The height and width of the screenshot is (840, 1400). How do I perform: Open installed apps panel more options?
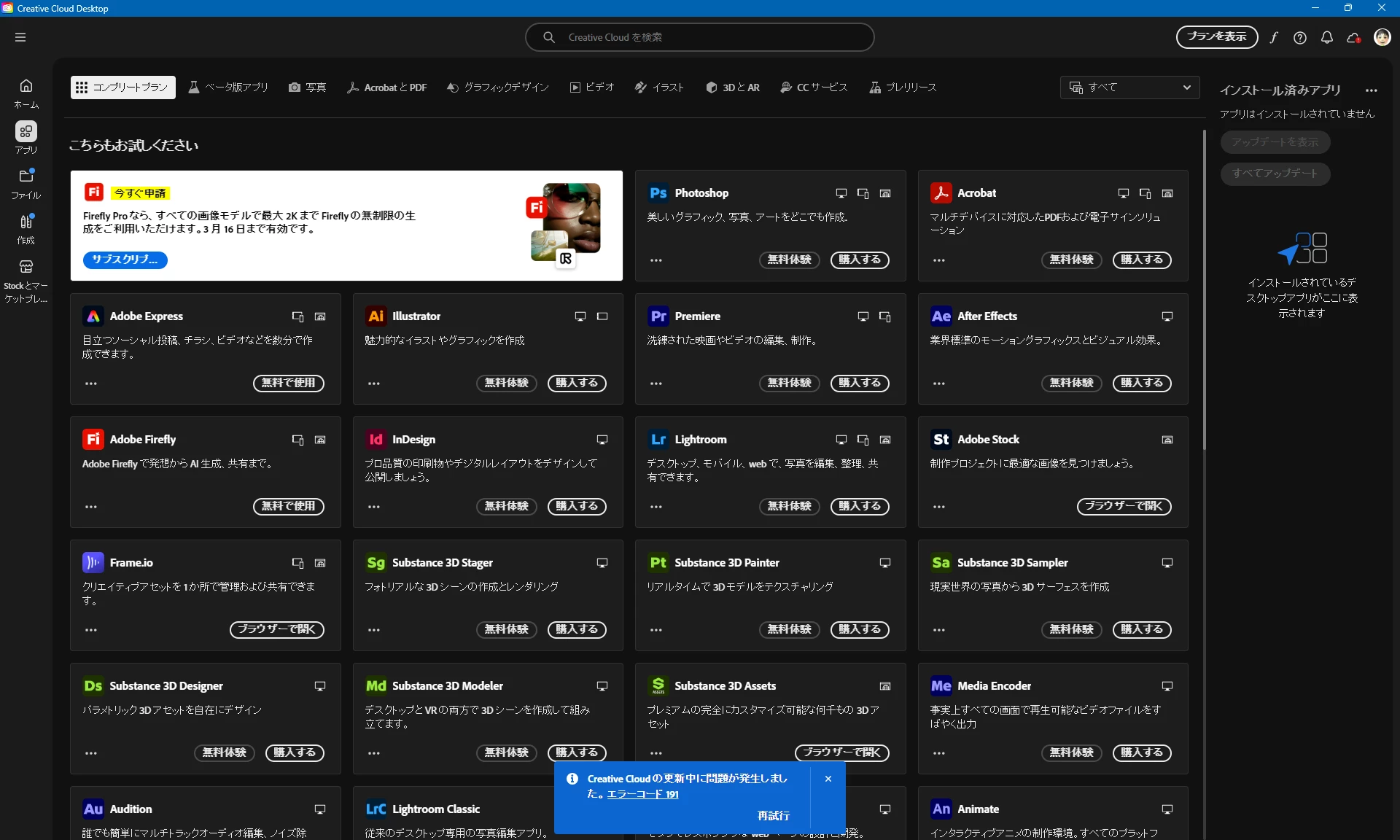[1372, 90]
